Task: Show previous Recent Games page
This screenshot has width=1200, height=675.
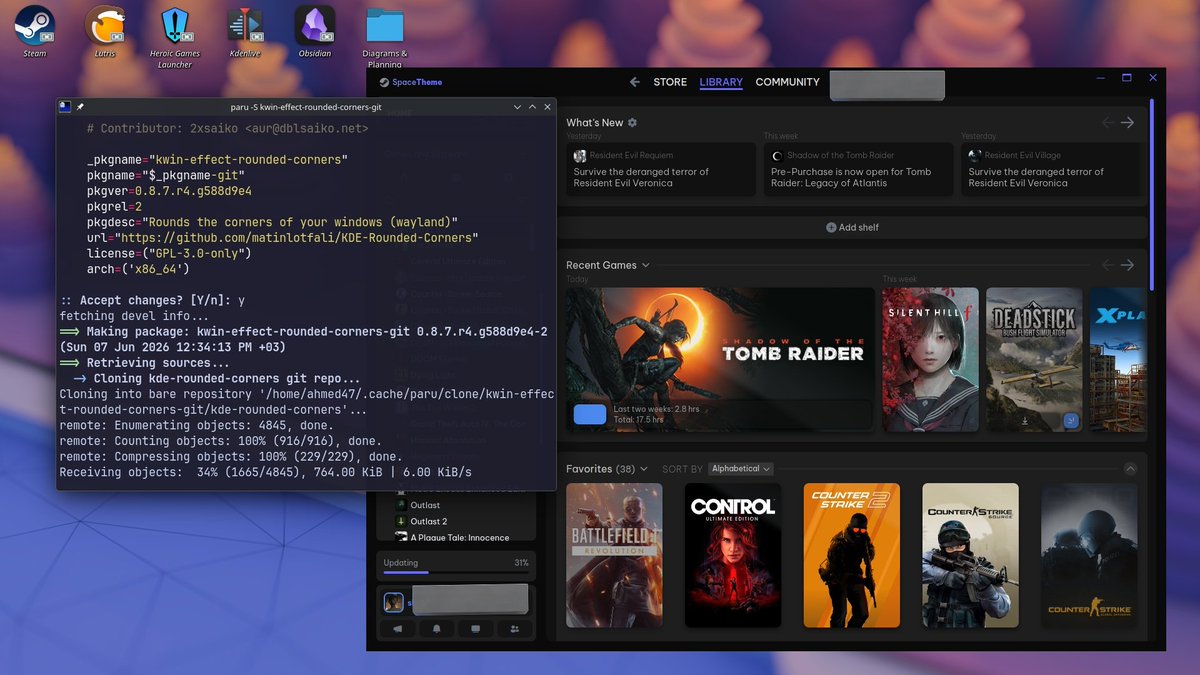Action: click(1108, 265)
